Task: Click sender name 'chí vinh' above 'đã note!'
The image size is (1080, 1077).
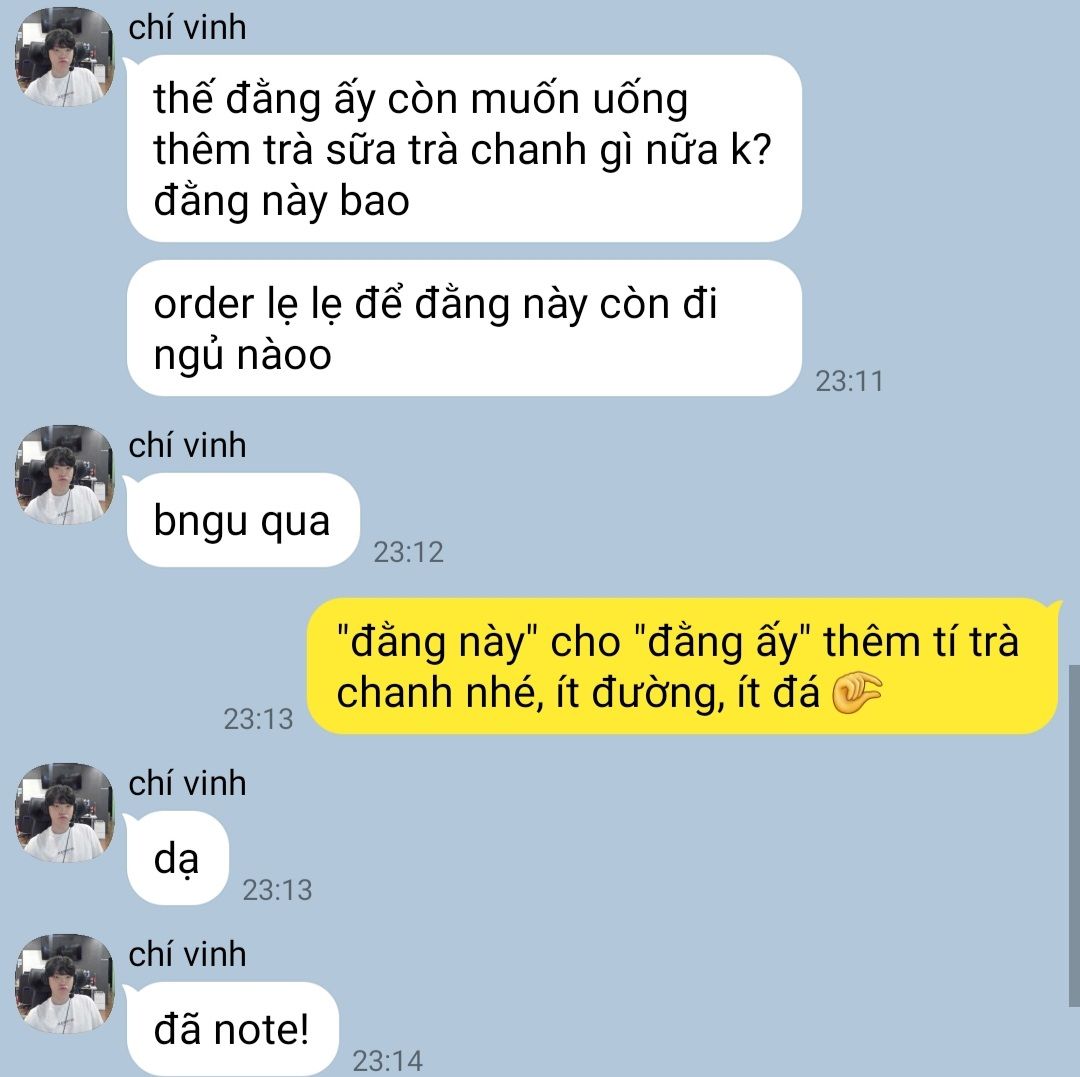Action: 187,954
